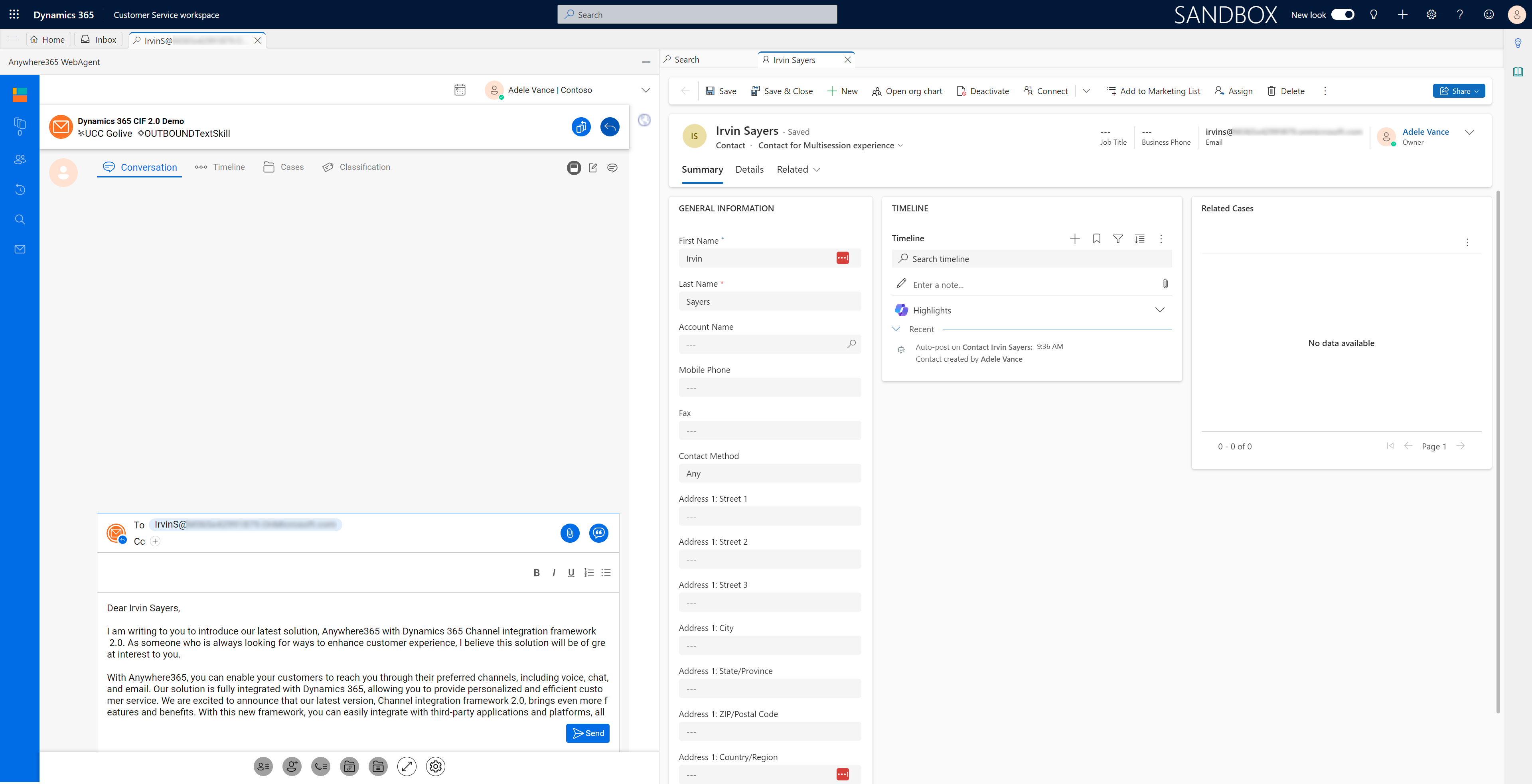Select the Cases tab in WebAgent

tap(283, 167)
